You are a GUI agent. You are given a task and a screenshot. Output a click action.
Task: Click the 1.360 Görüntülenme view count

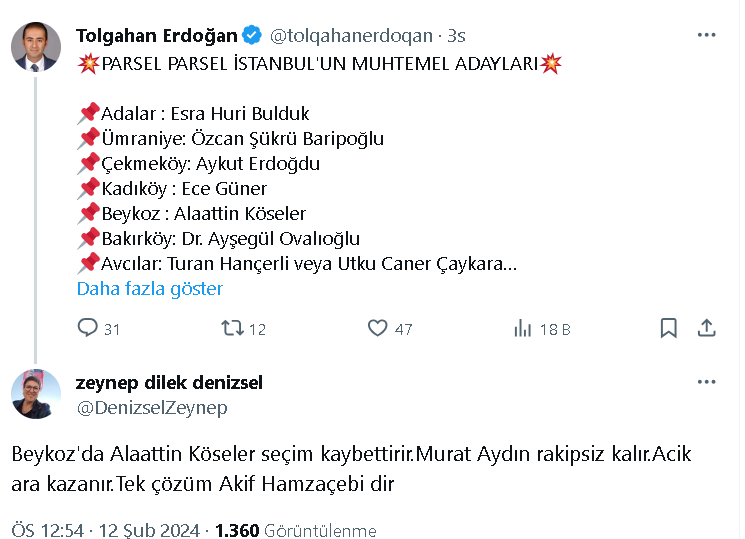[x=295, y=529]
